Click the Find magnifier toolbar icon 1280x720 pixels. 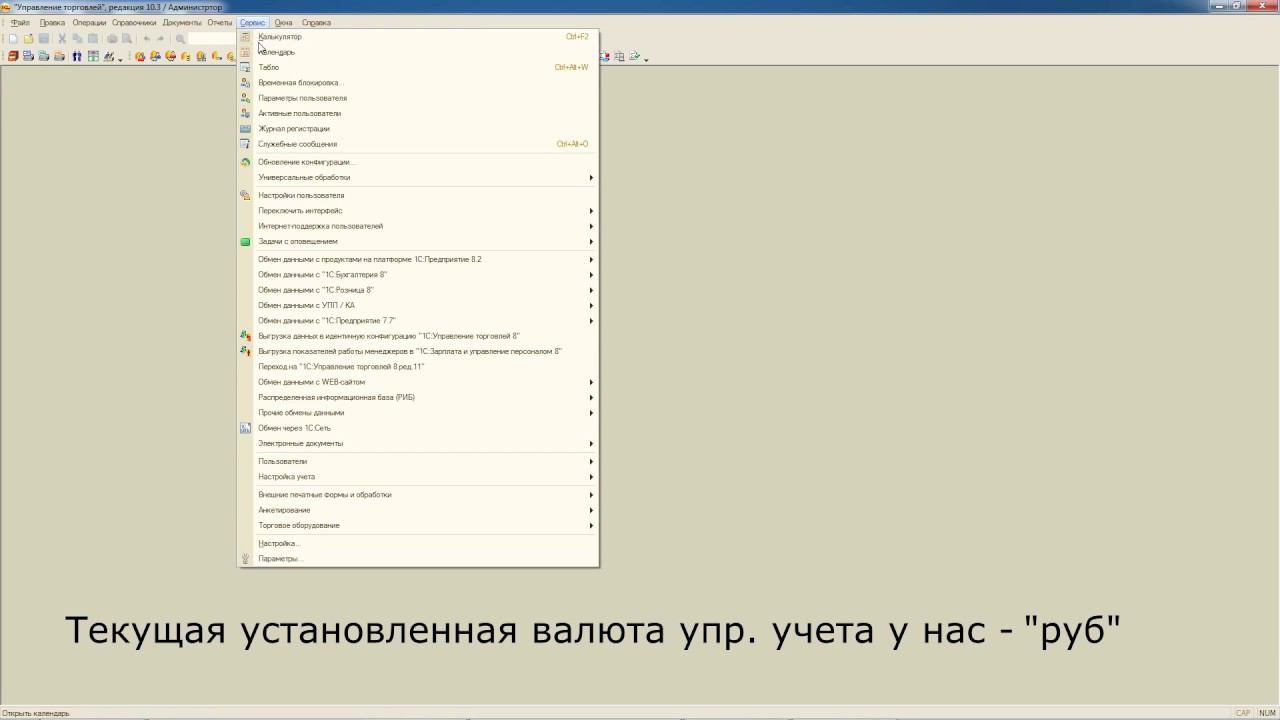(181, 39)
